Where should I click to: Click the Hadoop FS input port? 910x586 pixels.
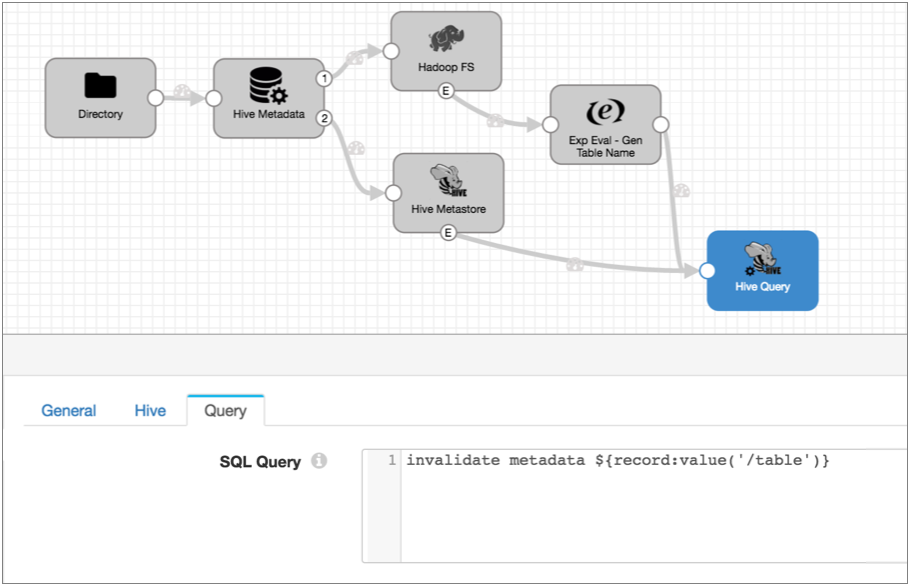391,51
